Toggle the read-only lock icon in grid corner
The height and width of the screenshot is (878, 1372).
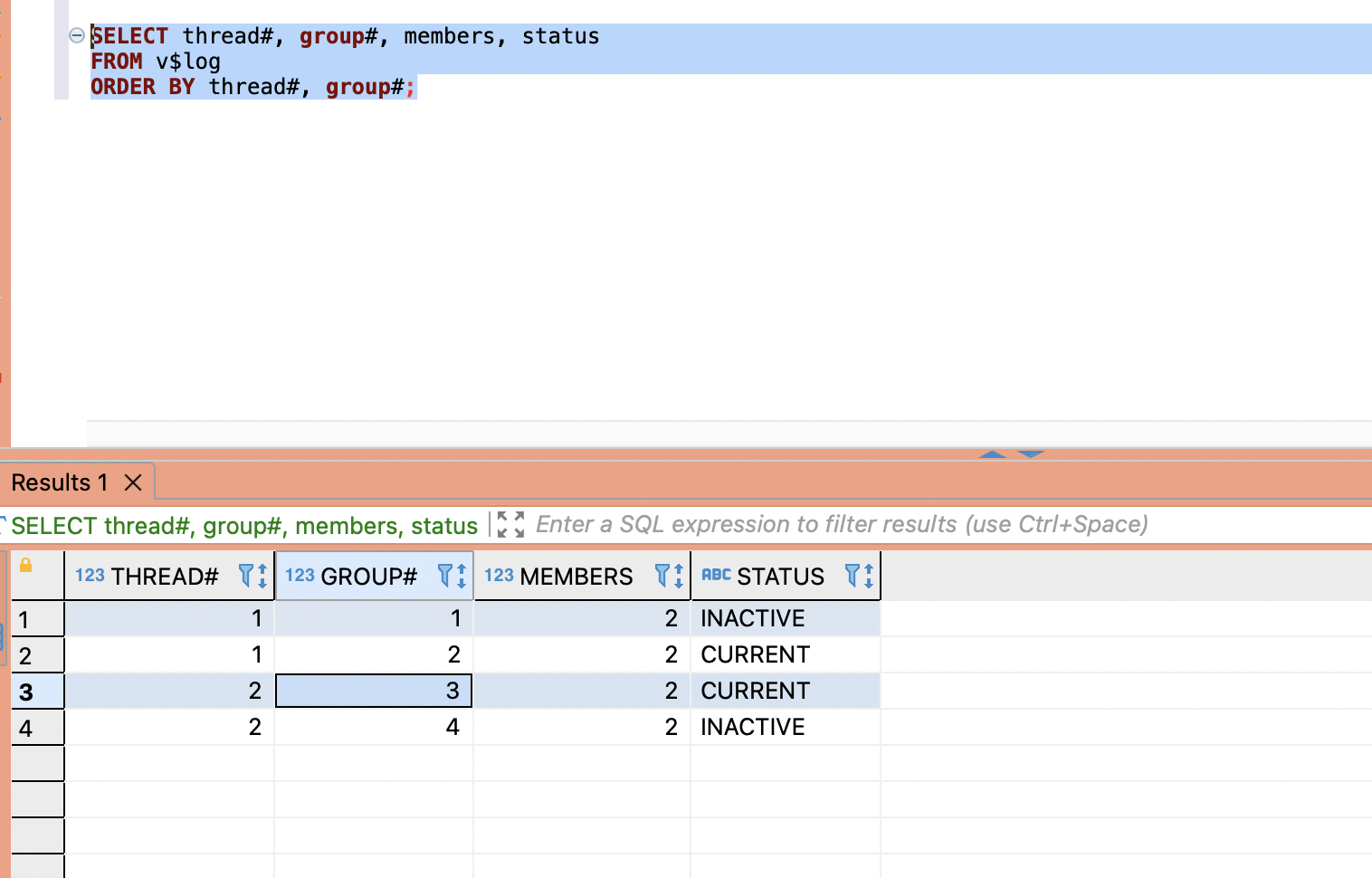tap(26, 566)
